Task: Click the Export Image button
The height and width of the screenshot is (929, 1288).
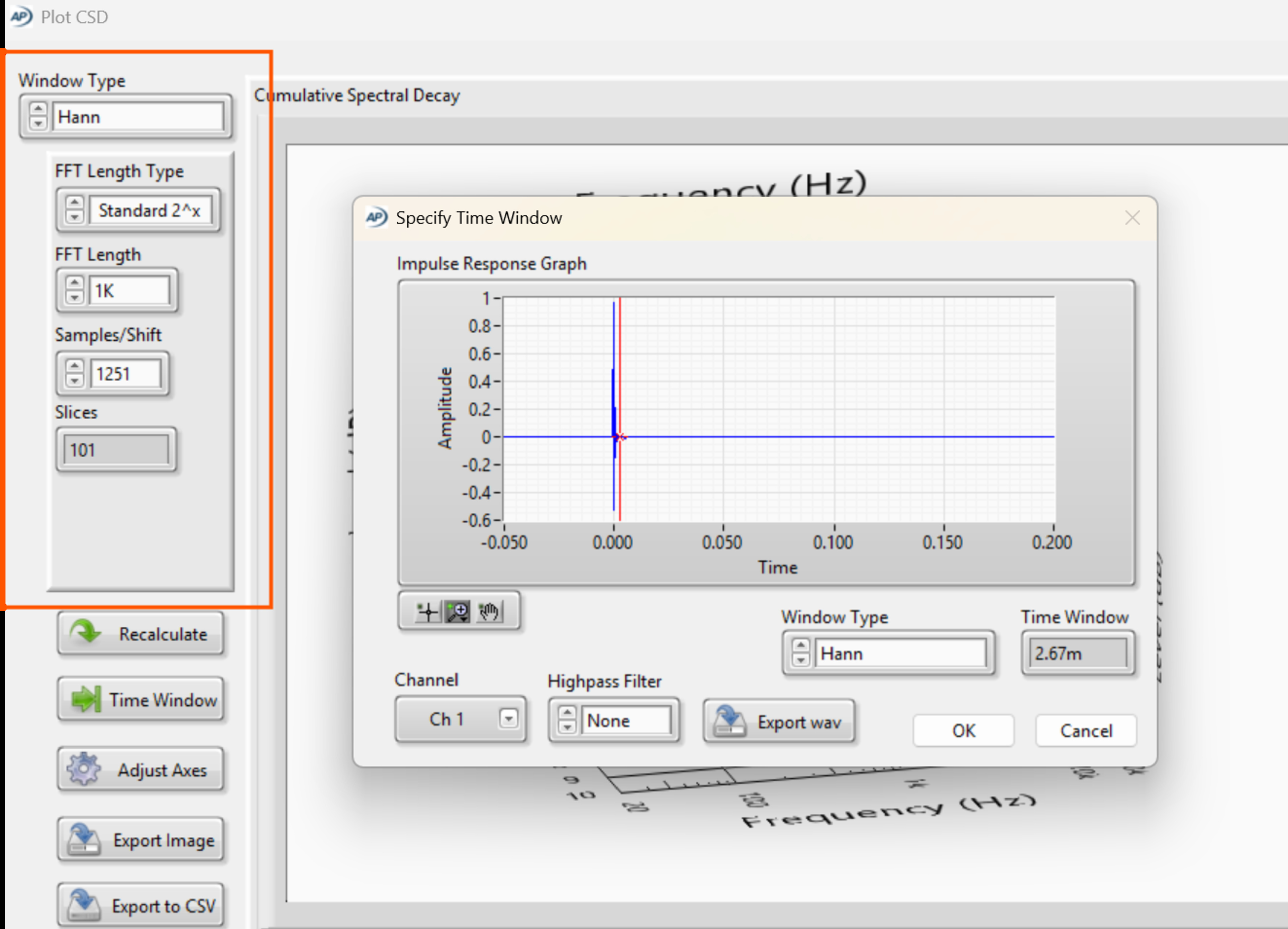Action: [x=140, y=840]
